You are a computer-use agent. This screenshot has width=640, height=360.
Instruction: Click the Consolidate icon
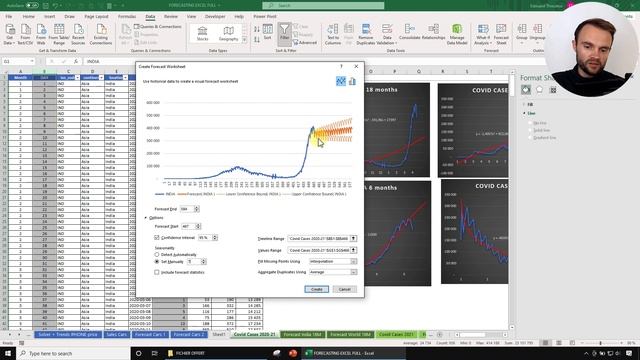coord(409,32)
